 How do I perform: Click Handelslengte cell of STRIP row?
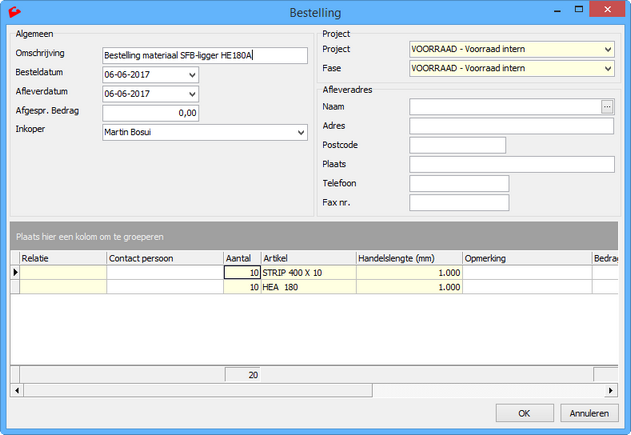click(409, 273)
